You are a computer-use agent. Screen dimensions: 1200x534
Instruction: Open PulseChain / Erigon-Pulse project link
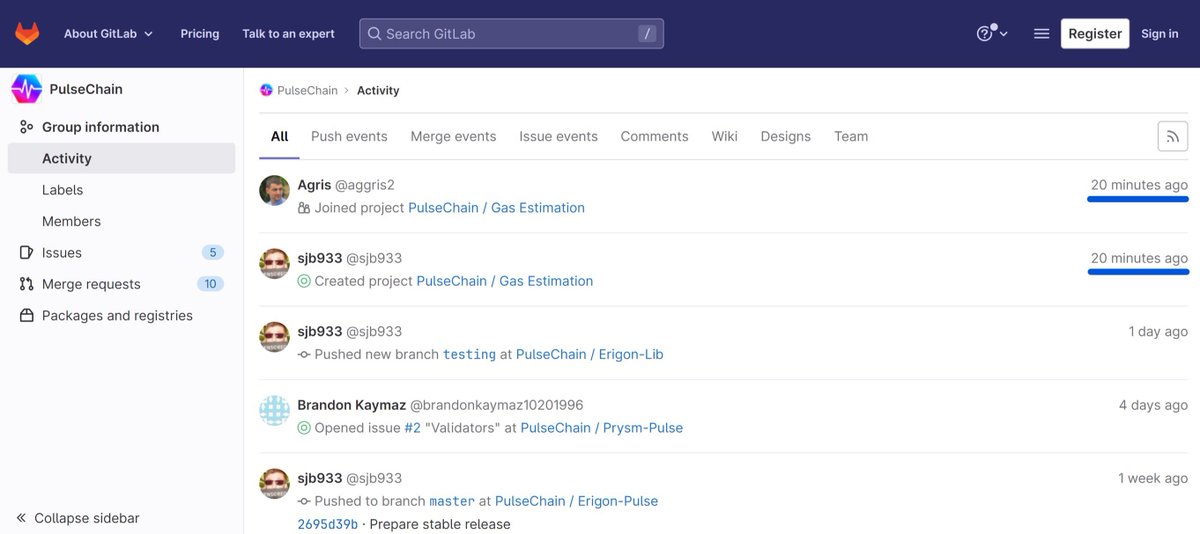click(x=576, y=501)
